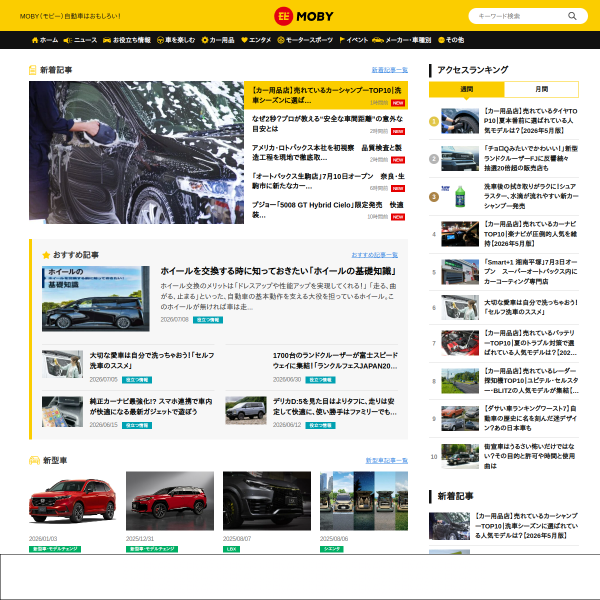The height and width of the screenshot is (600, 600).
Task: Open ranking 2 ランドクルーザーFJ article
Action: tap(530, 158)
